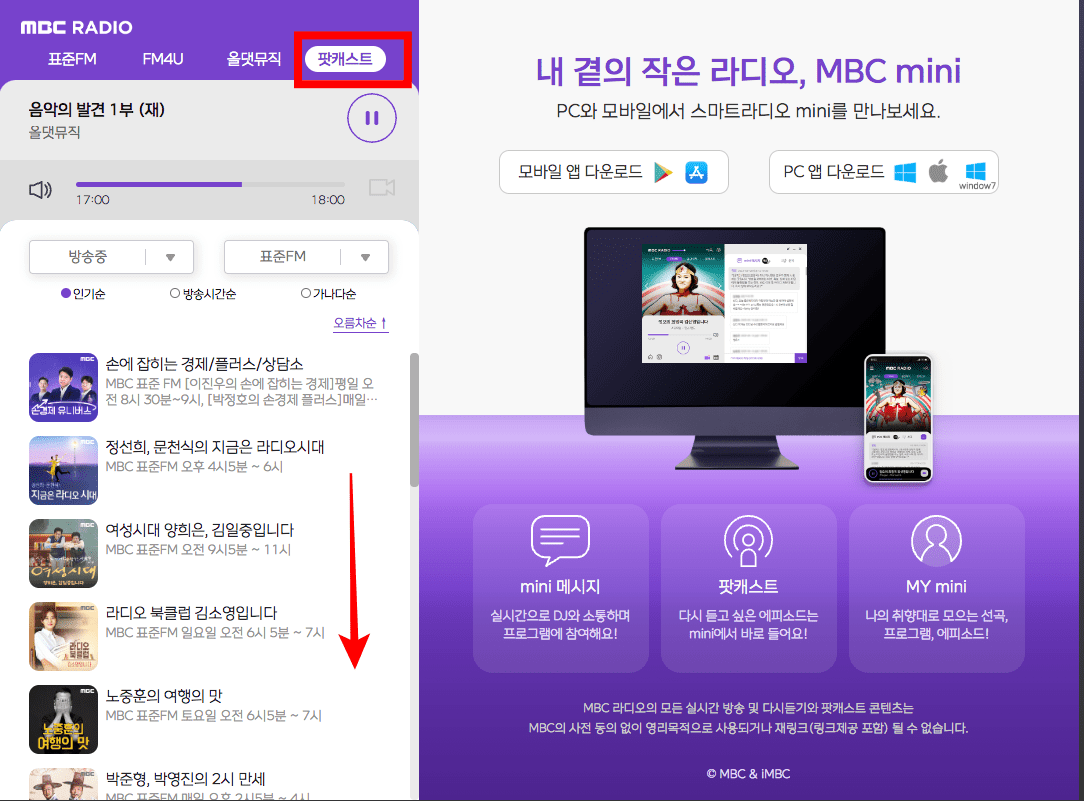
Task: Click the 올댓뮤직 label under now playing
Action: 55,132
